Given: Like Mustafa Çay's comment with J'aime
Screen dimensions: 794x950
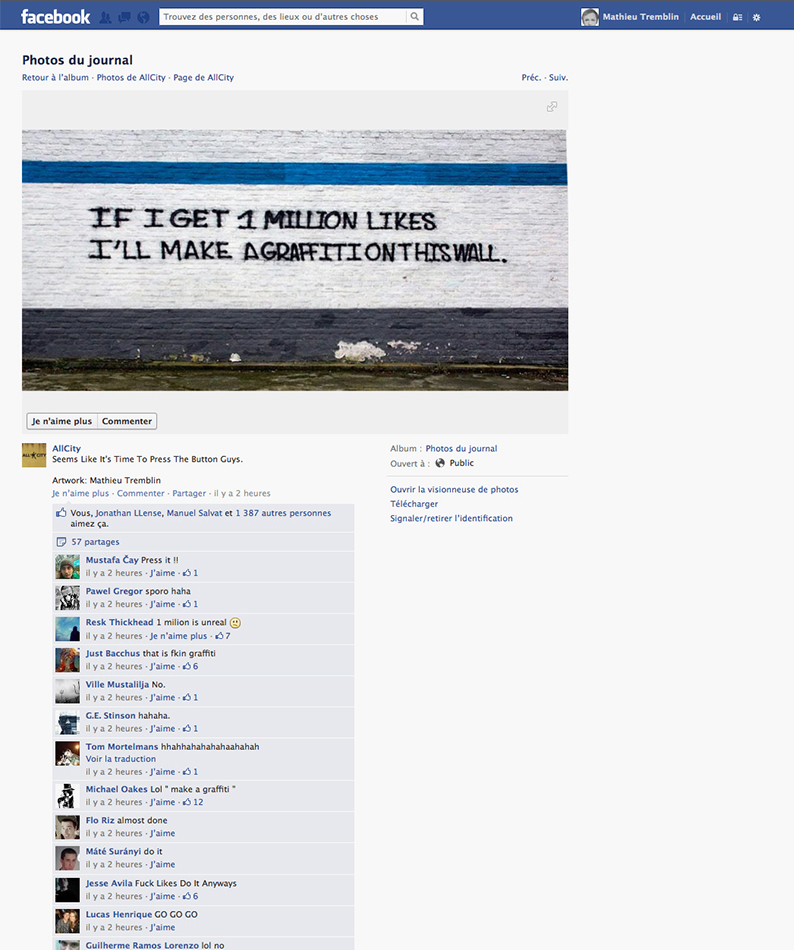Looking at the screenshot, I should click(x=162, y=573).
